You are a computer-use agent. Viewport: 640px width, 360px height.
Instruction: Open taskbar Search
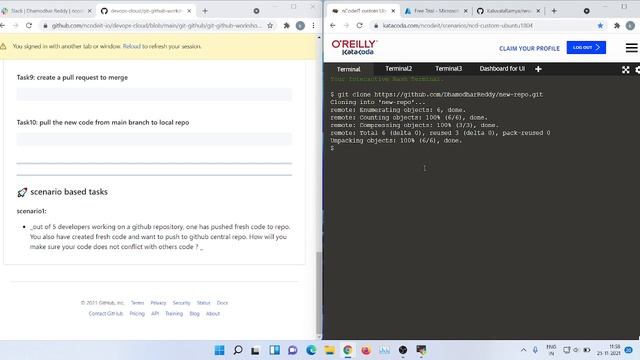(x=238, y=350)
